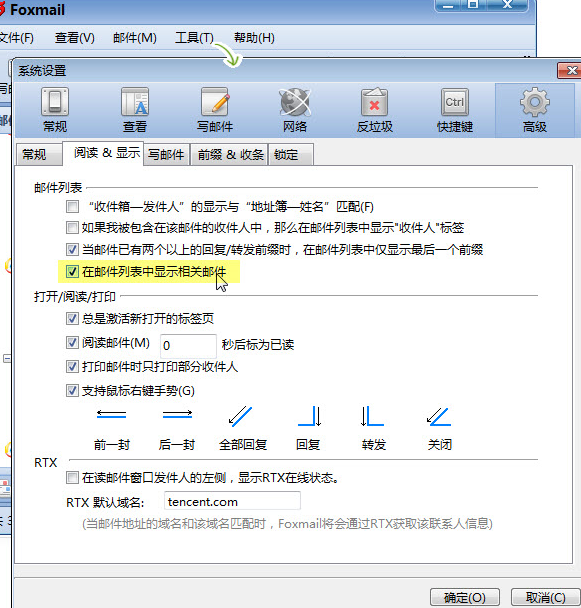Viewport: 581px width, 608px height.
Task: Open the 文件(F) menu in Foxmail
Action: [x=16, y=38]
